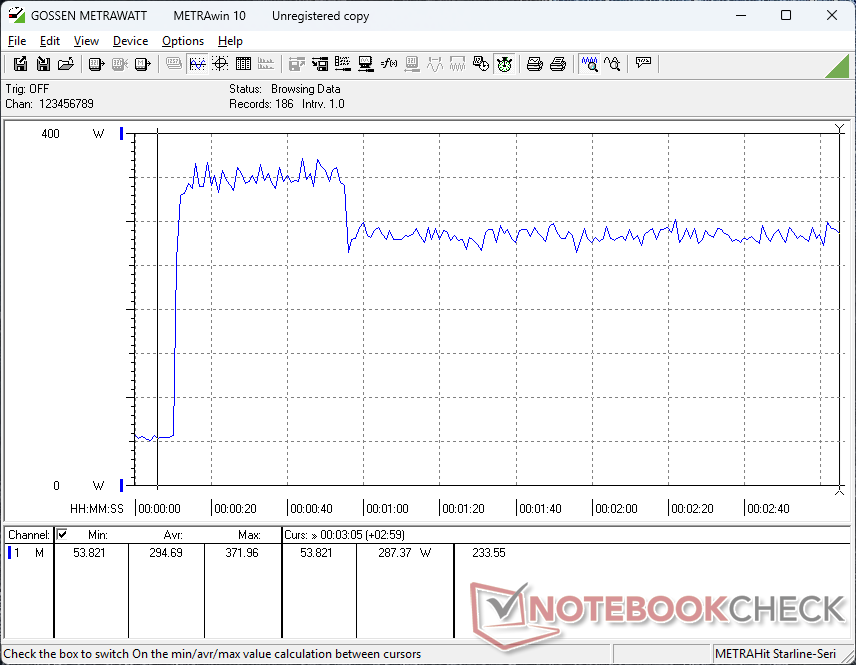
Task: Click the greyed bar chart view icon
Action: pyautogui.click(x=266, y=64)
